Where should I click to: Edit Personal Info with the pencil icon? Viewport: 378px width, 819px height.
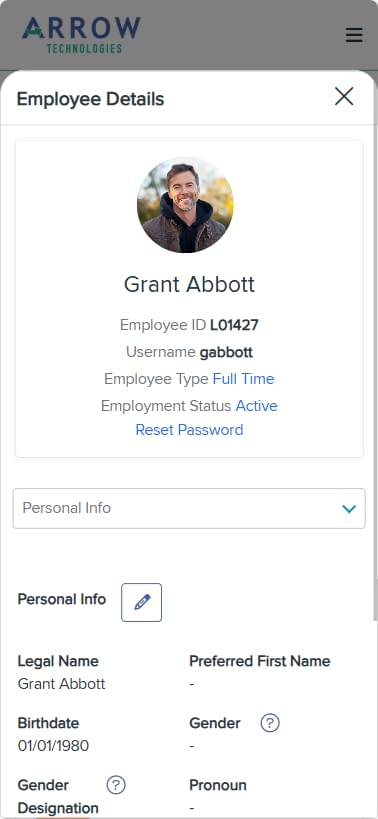click(141, 602)
